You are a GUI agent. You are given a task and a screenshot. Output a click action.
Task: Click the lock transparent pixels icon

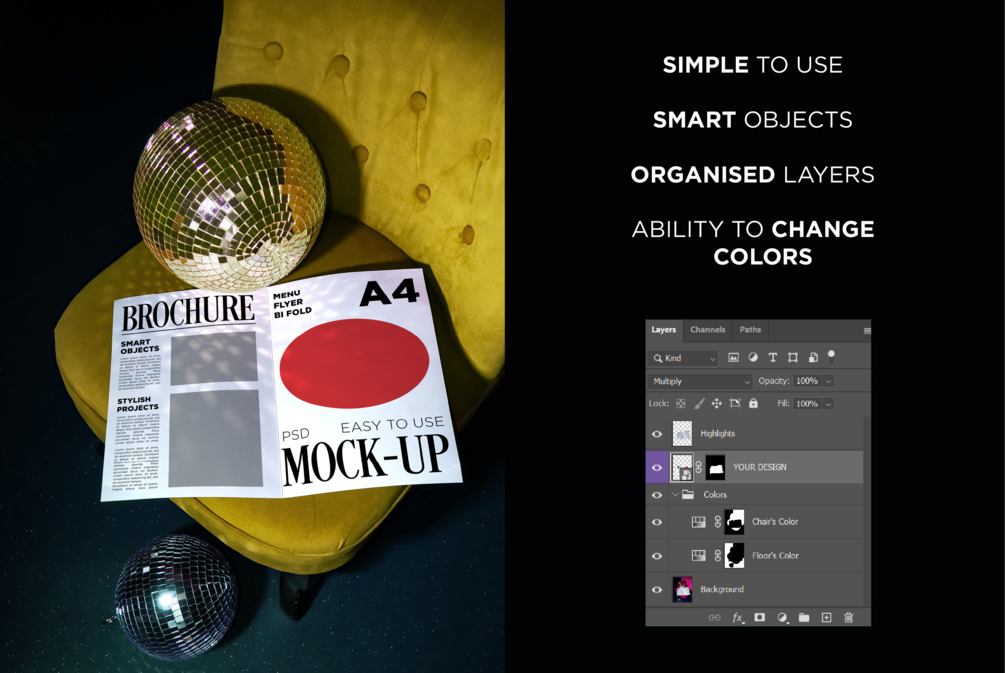tap(681, 403)
